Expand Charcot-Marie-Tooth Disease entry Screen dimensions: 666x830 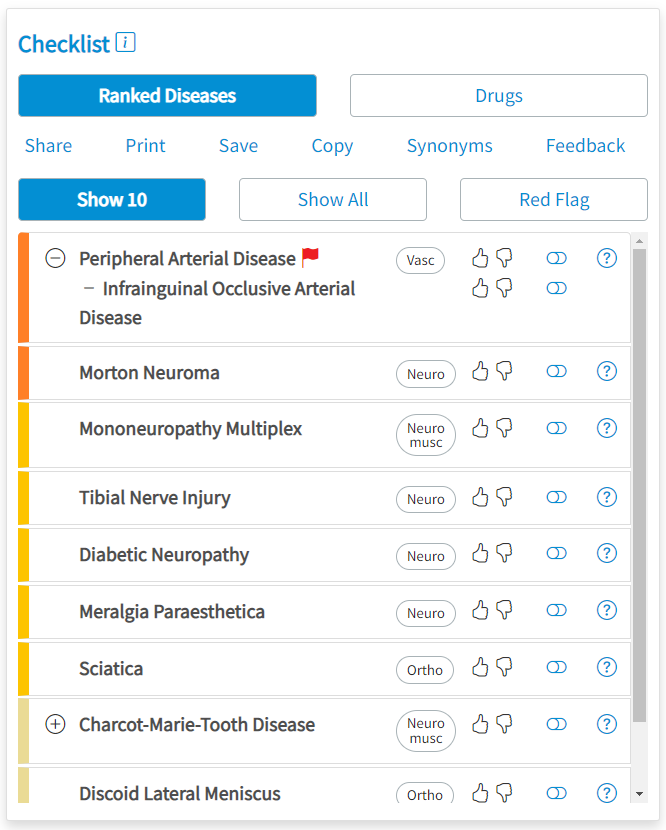56,724
